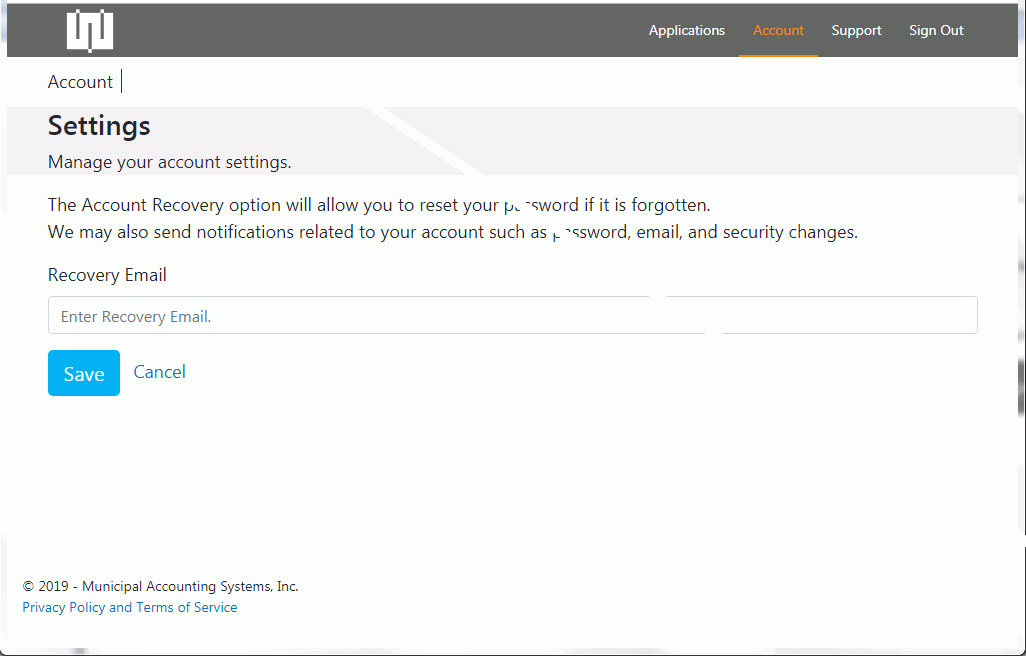The image size is (1026, 656).
Task: Click the notifications description sentence
Action: pos(452,232)
